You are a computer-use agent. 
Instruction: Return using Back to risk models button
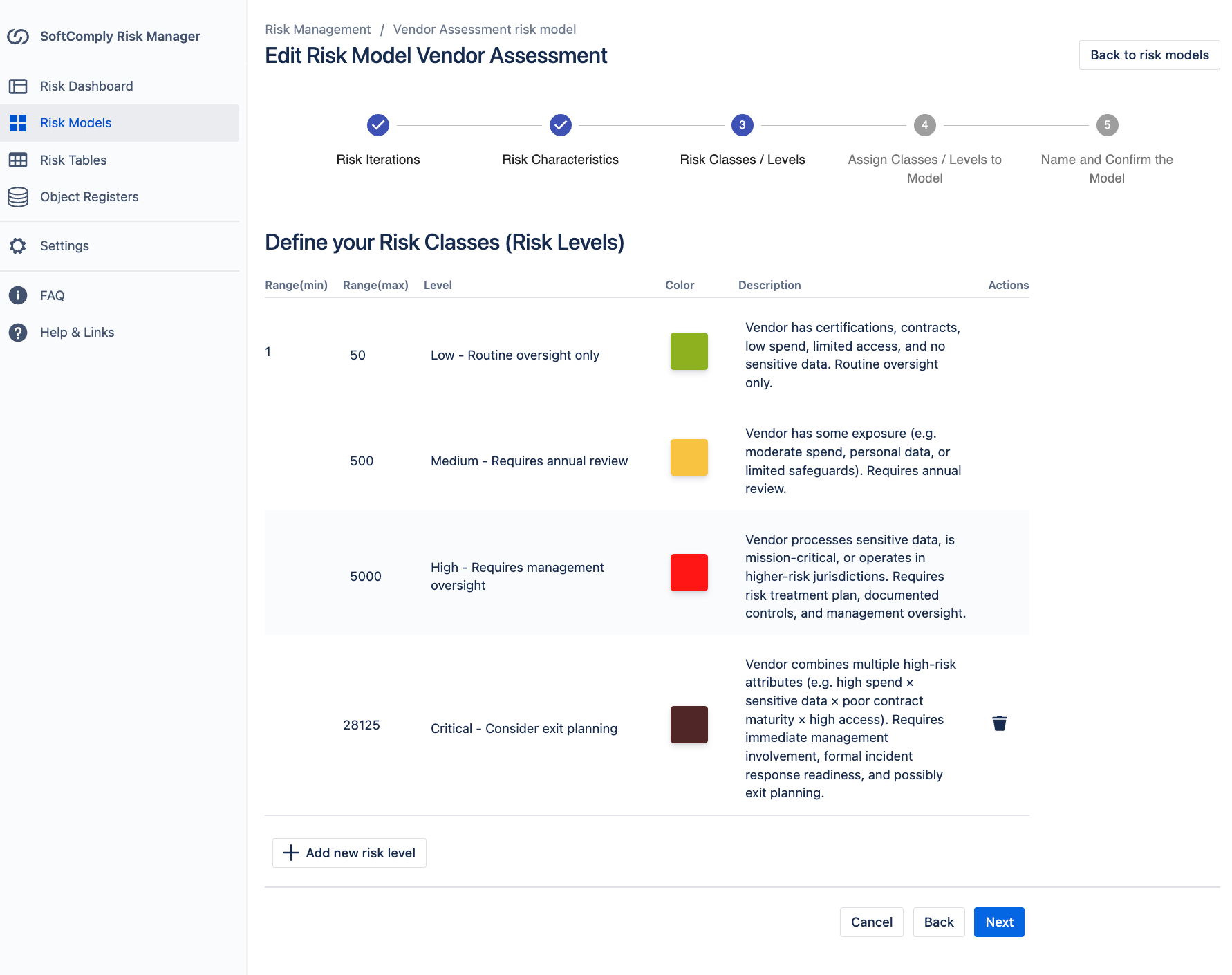coord(1149,55)
